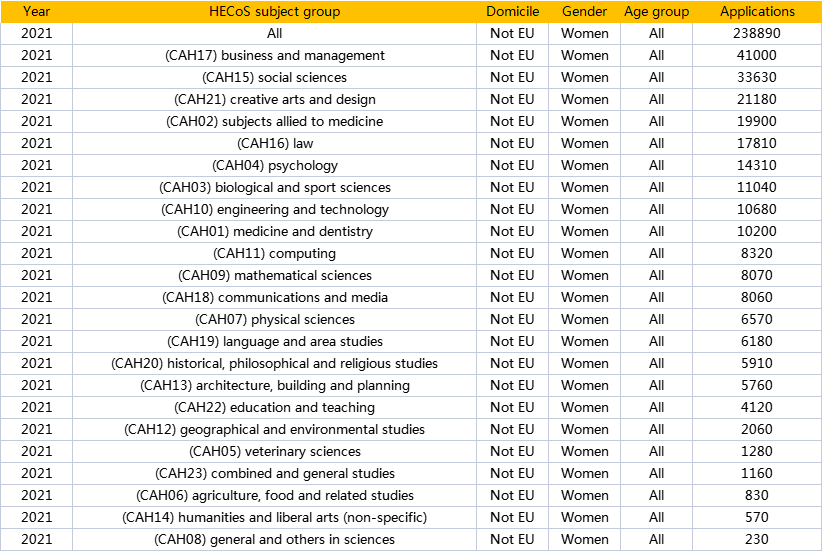Click the veterinary sciences subject cell
The image size is (822, 551).
(x=274, y=451)
